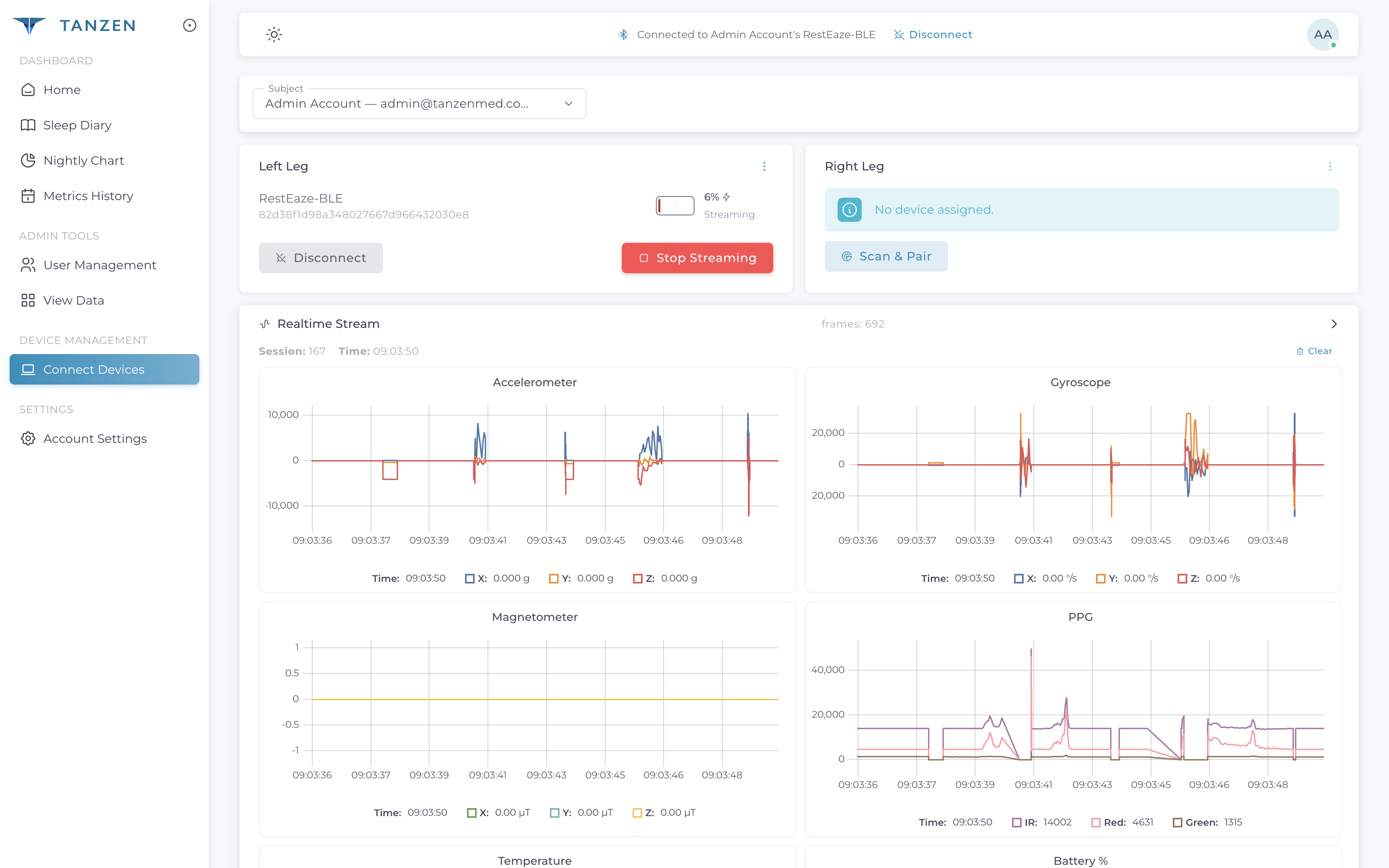
Task: Expand the Realtime Stream panel chevron
Action: [1334, 323]
